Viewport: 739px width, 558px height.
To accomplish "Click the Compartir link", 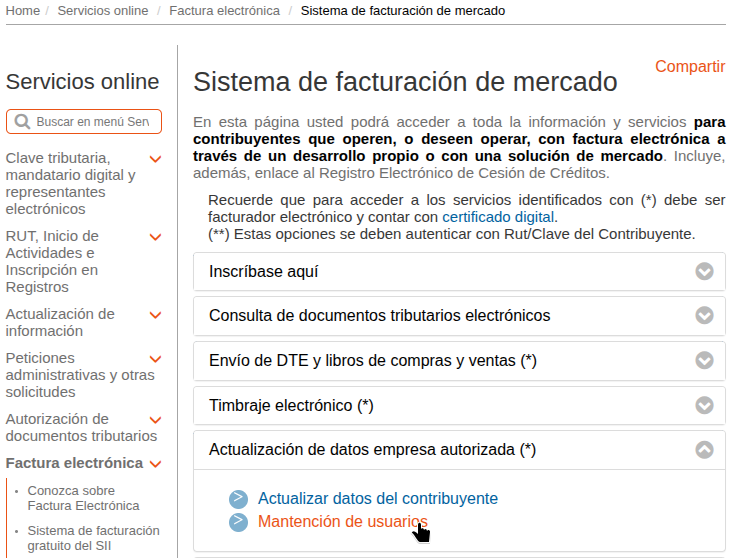I will pyautogui.click(x=689, y=67).
